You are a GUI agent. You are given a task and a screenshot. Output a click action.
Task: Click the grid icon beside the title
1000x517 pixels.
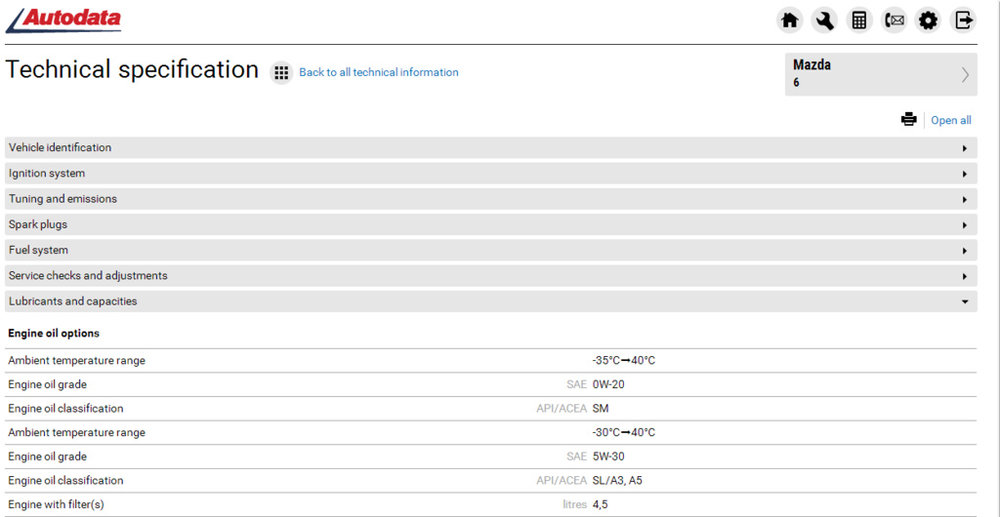(x=281, y=73)
